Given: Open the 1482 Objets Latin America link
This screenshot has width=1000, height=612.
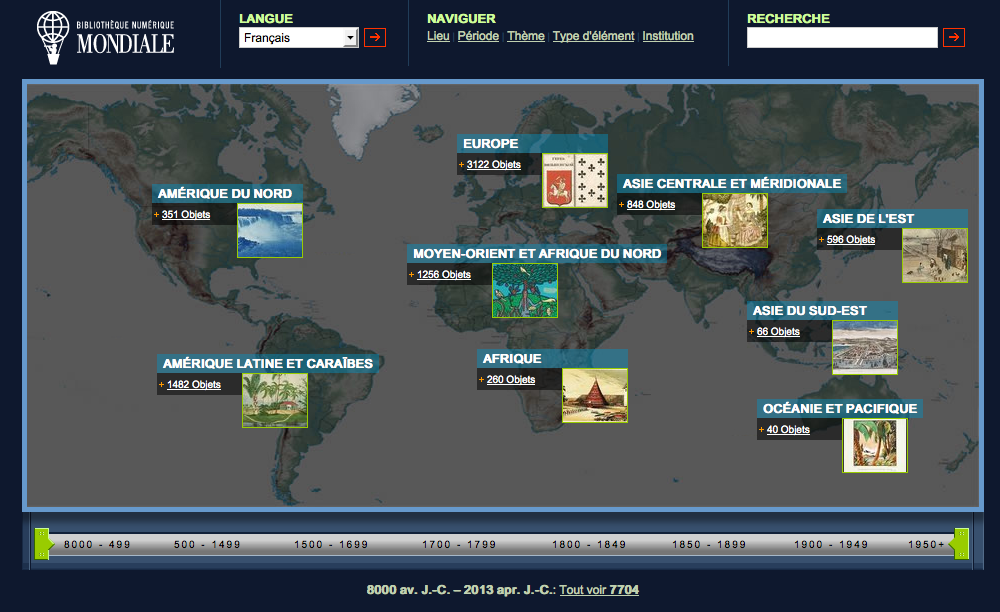Looking at the screenshot, I should point(193,385).
